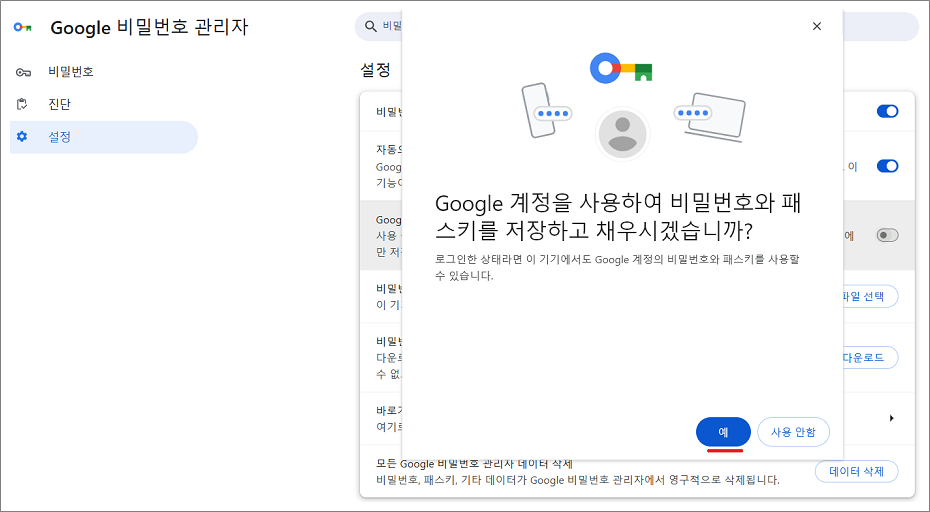Click the profile avatar illustration in dialog

pos(622,134)
